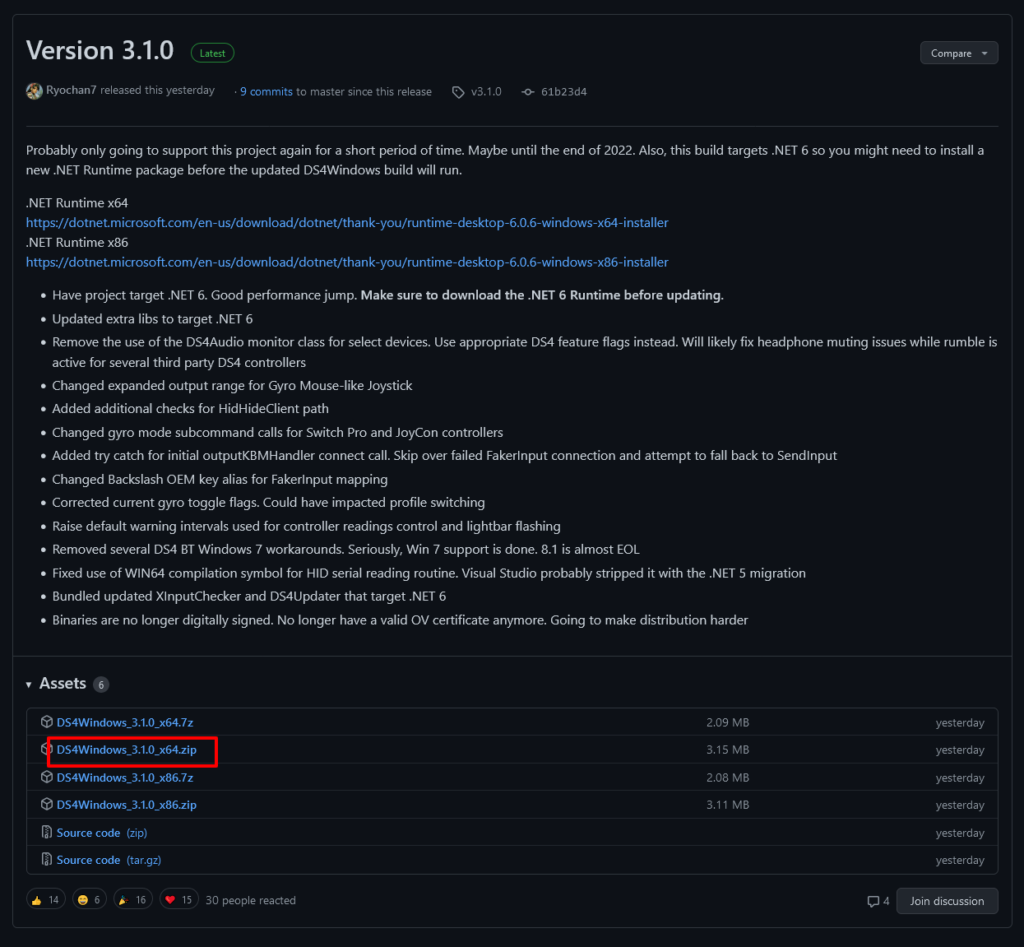
Task: Click 'Changed Backslash OEM key alias' note
Action: click(x=219, y=479)
